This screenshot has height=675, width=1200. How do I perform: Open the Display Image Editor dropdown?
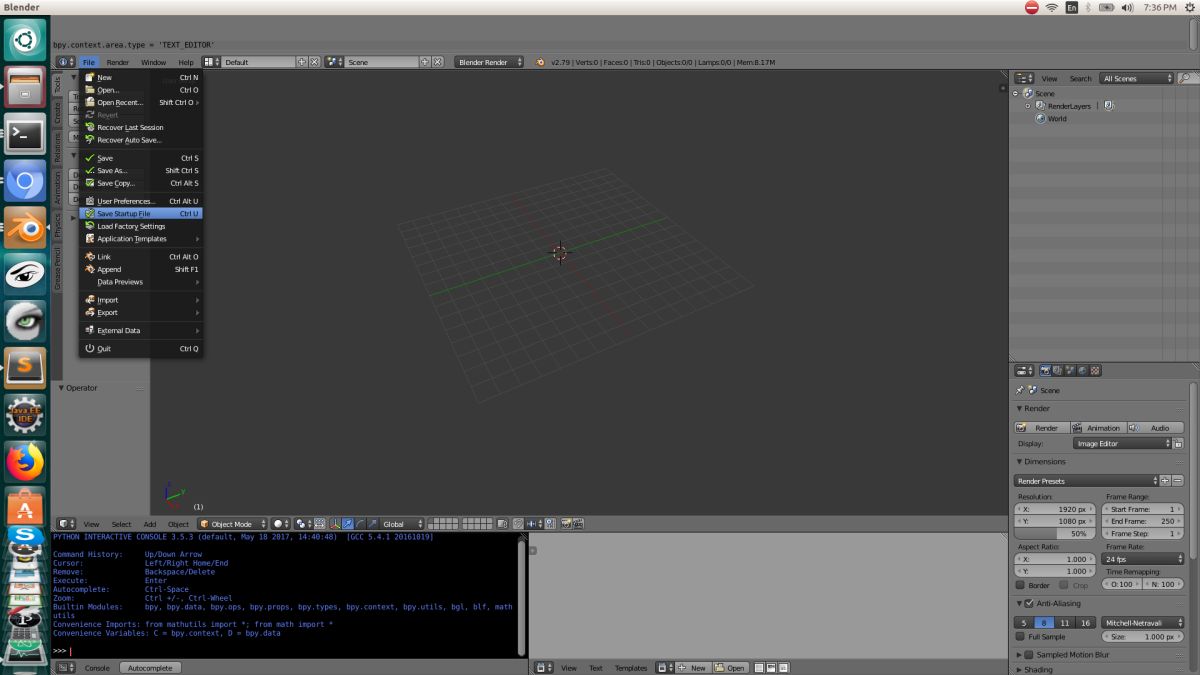click(1122, 443)
